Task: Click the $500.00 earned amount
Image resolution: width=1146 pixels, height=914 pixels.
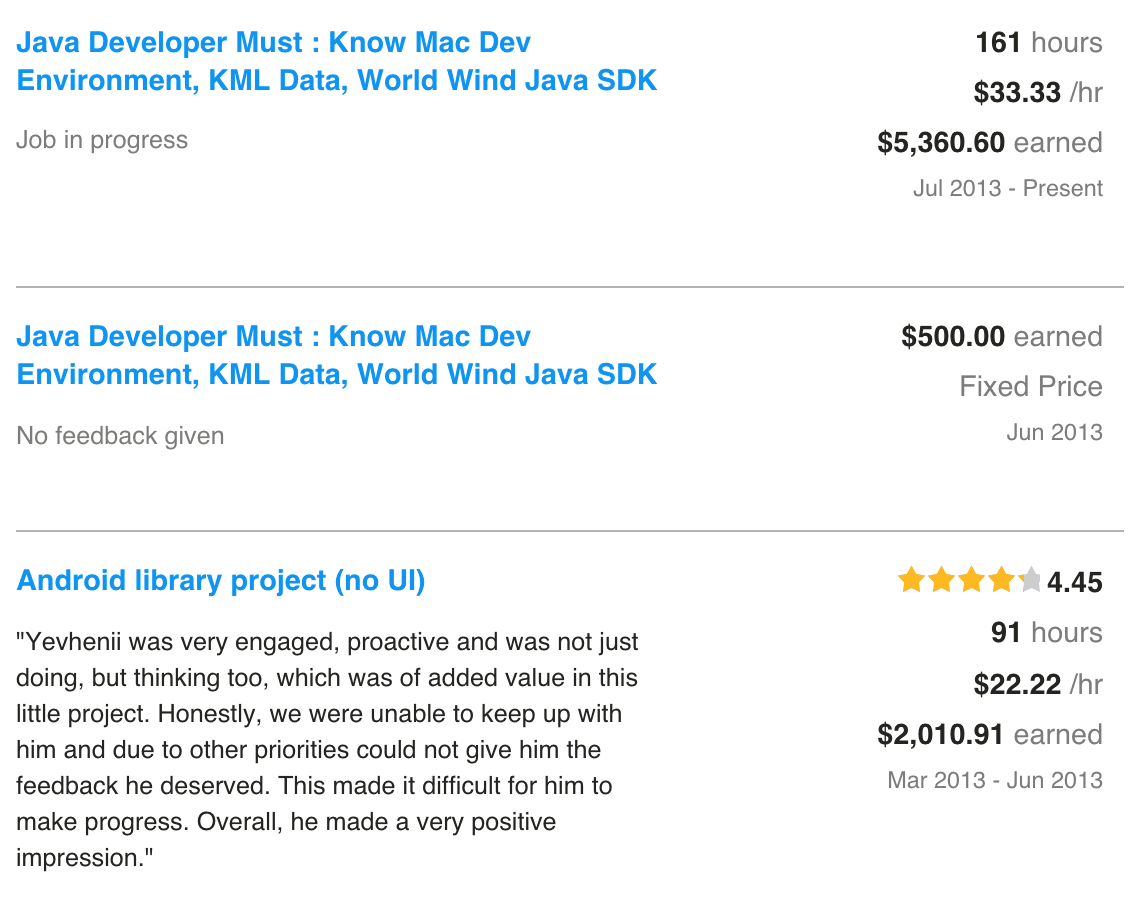Action: pyautogui.click(x=1002, y=337)
